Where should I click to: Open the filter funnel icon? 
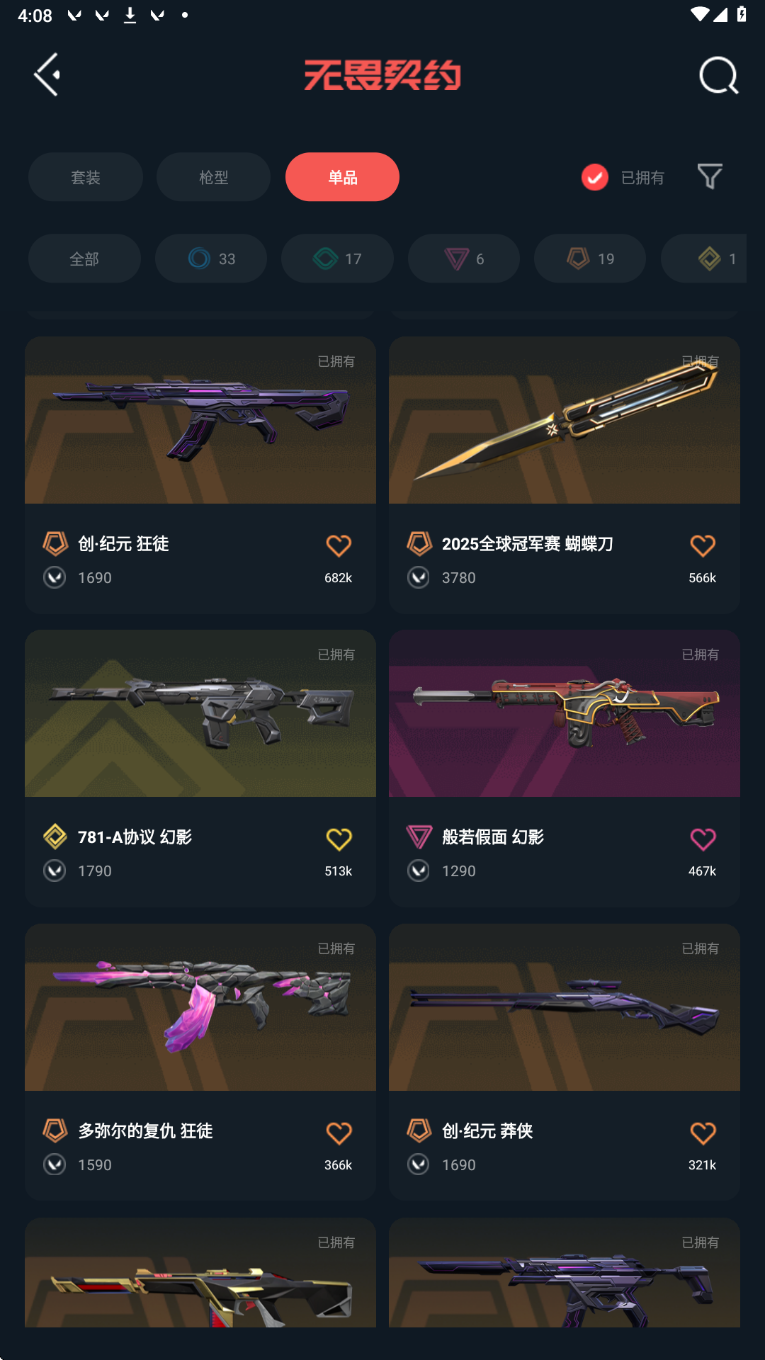coord(710,177)
